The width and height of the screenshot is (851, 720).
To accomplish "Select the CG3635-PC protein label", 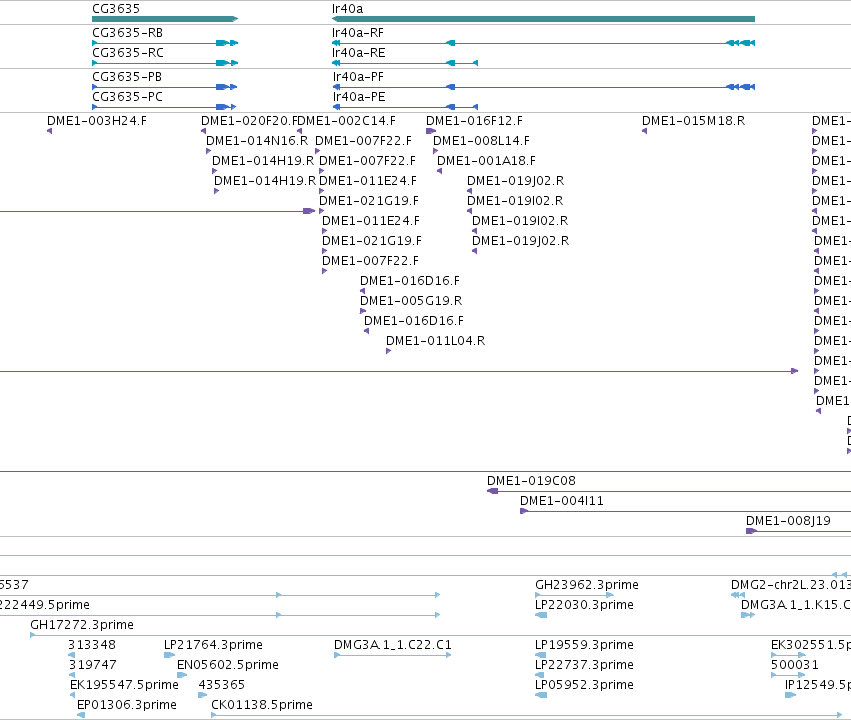I will point(128,97).
